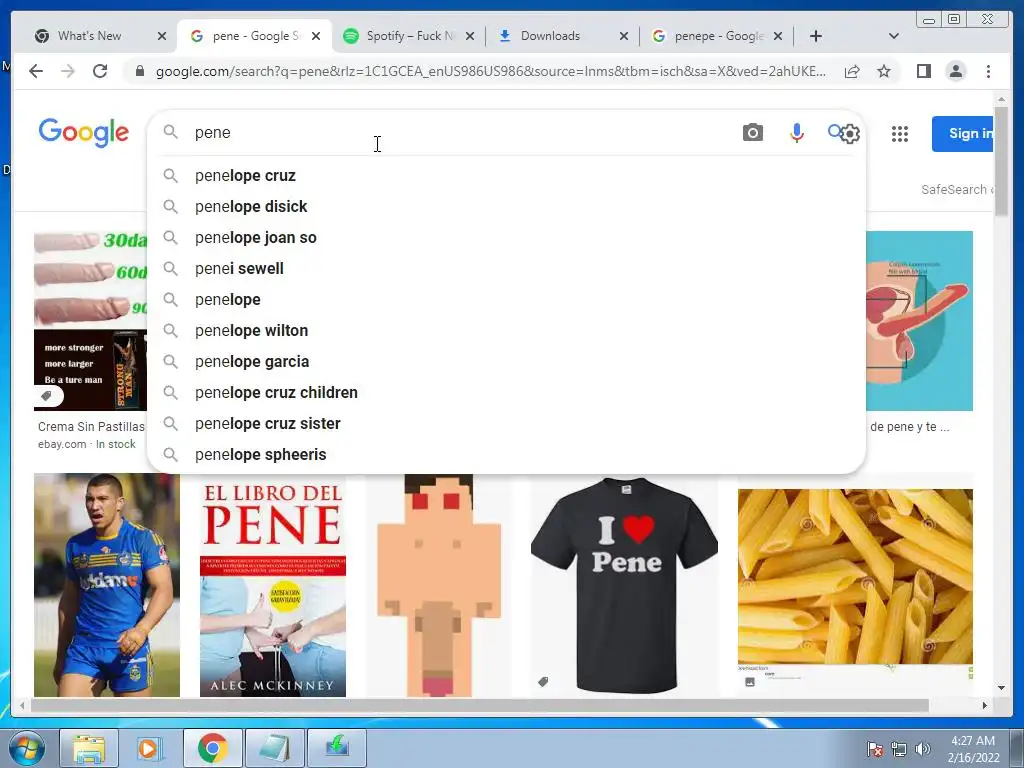Open Chrome three-dot menu
This screenshot has height=768, width=1024.
click(988, 71)
